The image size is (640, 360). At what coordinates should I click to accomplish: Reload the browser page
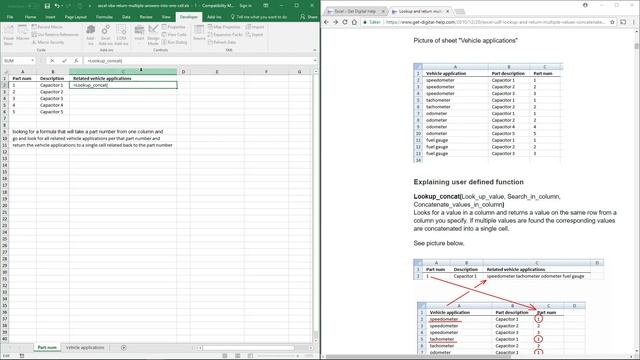point(345,22)
